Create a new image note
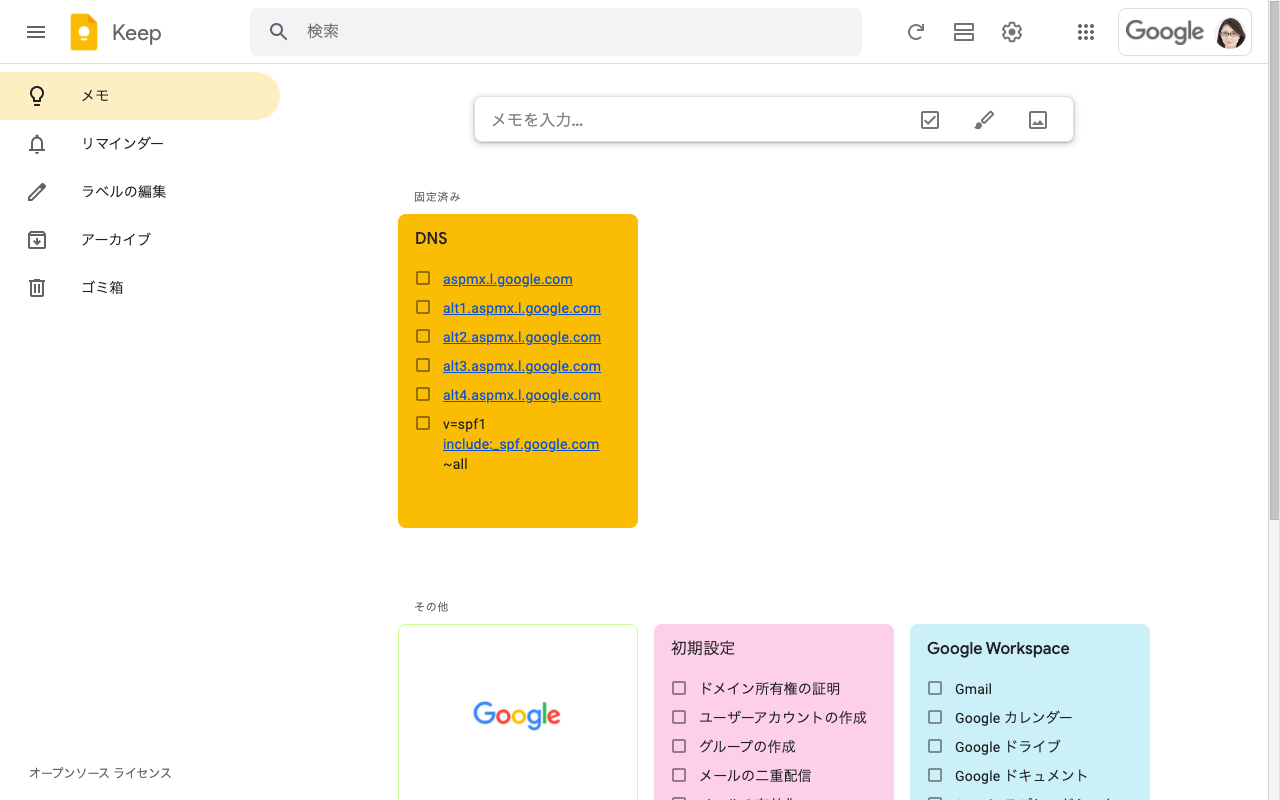 point(1038,120)
